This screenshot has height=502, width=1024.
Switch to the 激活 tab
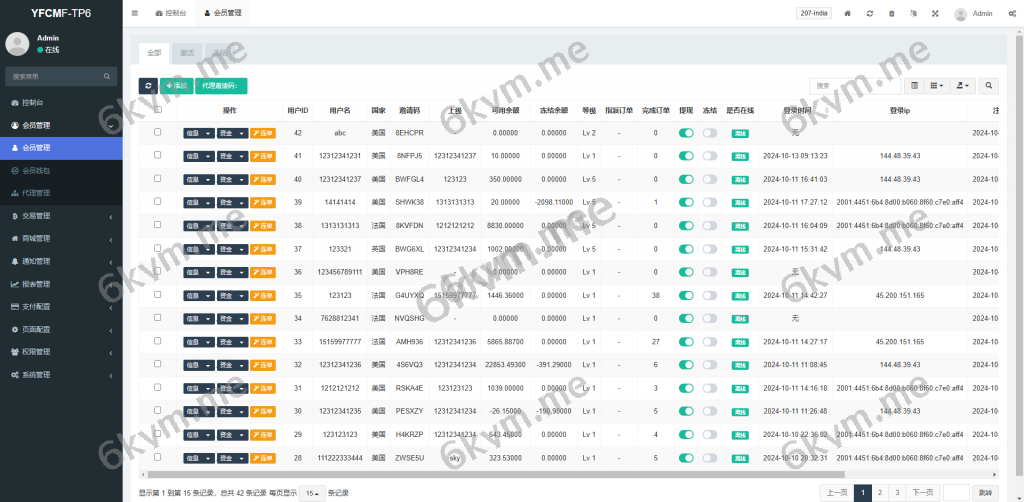187,51
